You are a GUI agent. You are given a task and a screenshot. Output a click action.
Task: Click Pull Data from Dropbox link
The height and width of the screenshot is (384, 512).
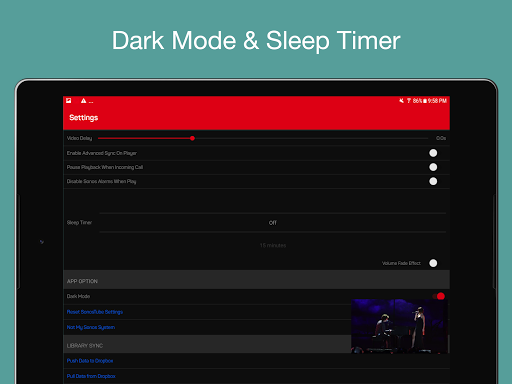pos(91,376)
